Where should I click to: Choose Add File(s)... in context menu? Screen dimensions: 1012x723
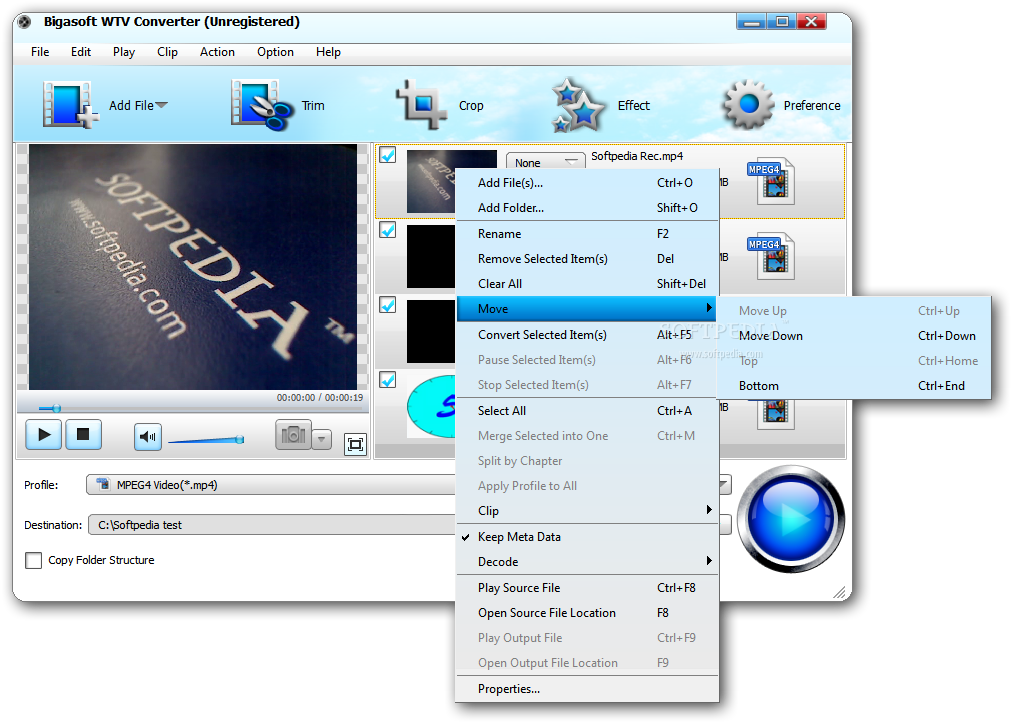coord(587,183)
